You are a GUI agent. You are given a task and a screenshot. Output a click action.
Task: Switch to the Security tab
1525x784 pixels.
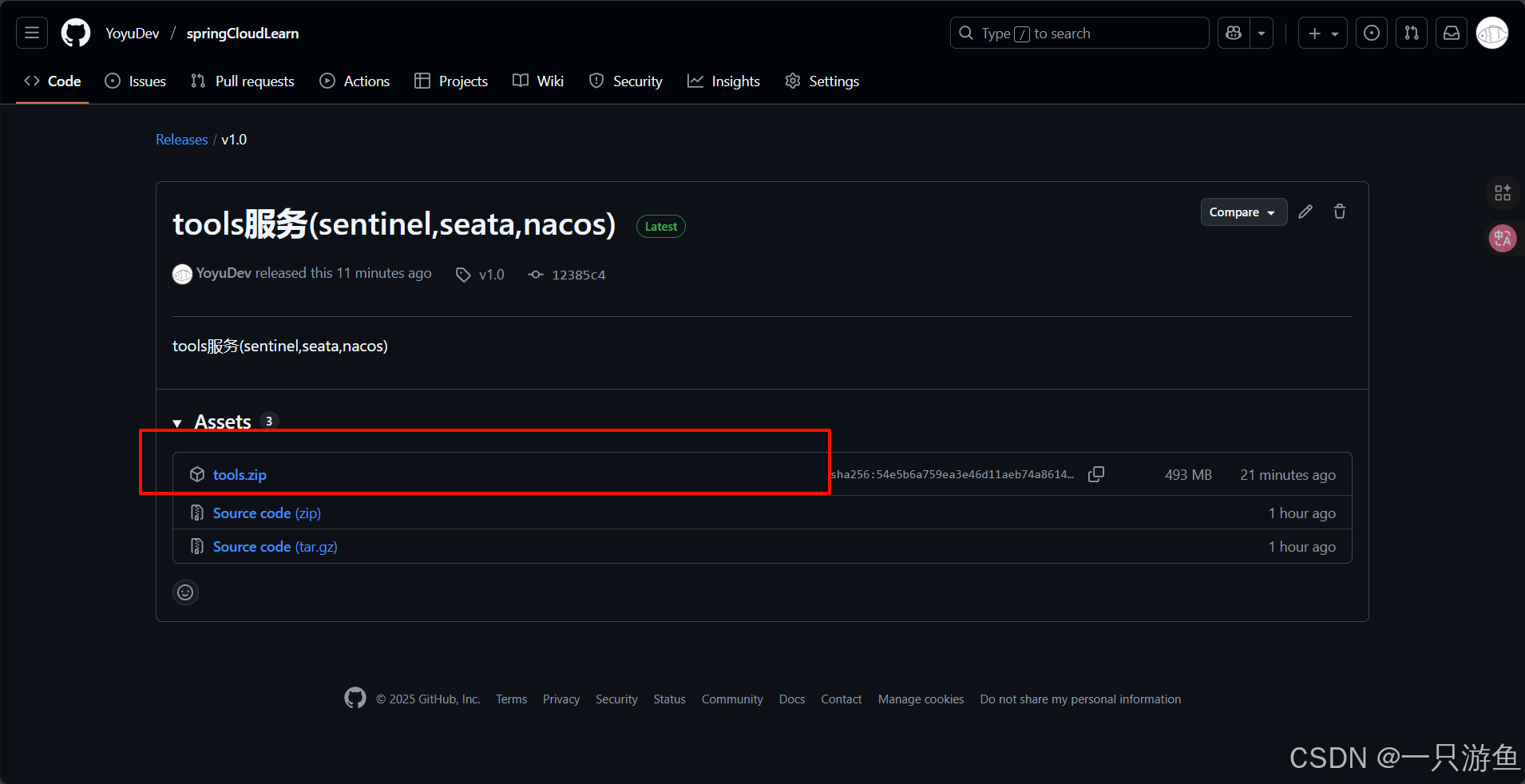coord(626,81)
